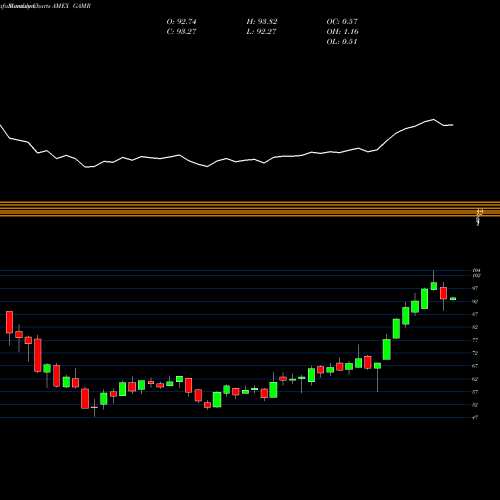Click the 97 price axis label
Image resolution: width=500 pixels, height=500 pixels.
click(475, 288)
